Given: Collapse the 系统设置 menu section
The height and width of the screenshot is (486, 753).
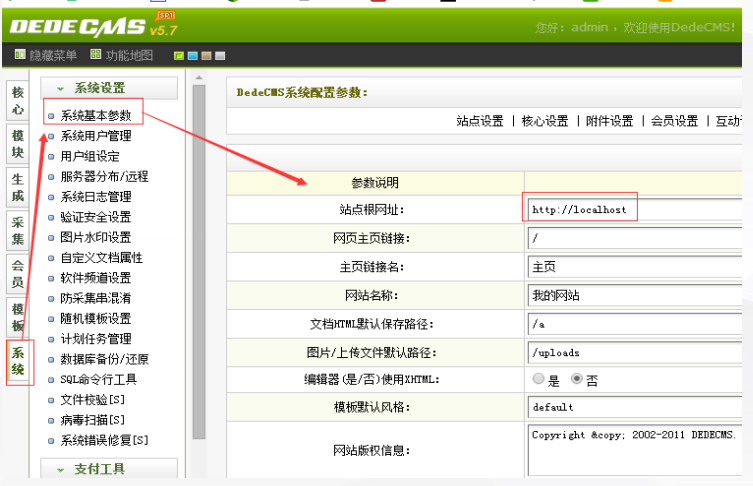Looking at the screenshot, I should coord(109,88).
